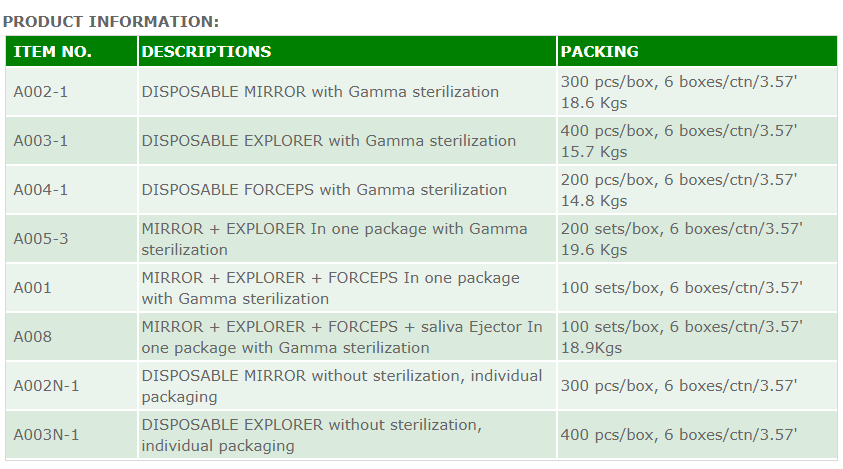843x469 pixels.
Task: Click the DESCRIPTIONS column header
Action: pyautogui.click(x=206, y=52)
